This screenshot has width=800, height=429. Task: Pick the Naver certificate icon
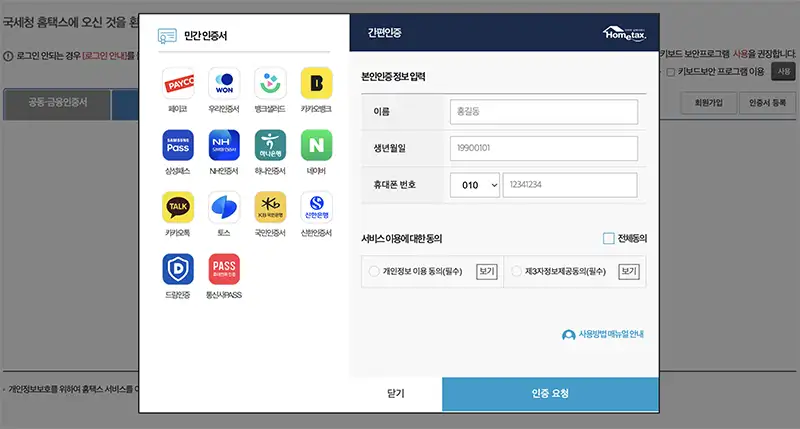pos(316,145)
